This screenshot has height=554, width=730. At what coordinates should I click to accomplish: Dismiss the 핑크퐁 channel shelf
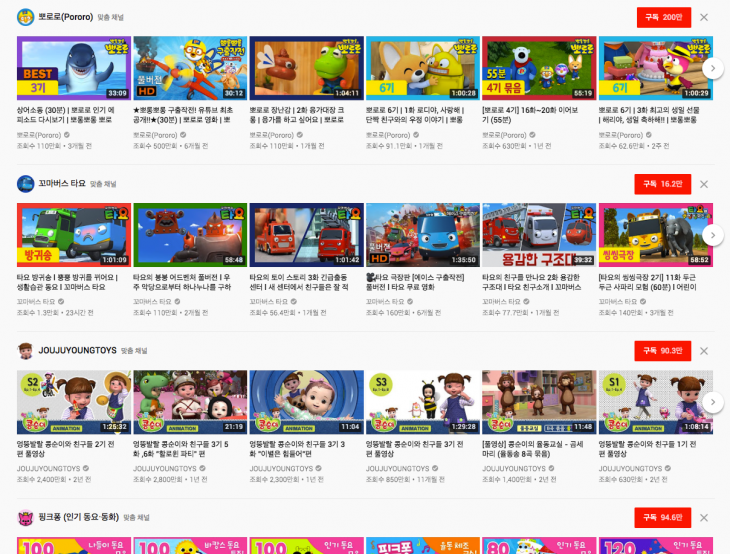(704, 517)
